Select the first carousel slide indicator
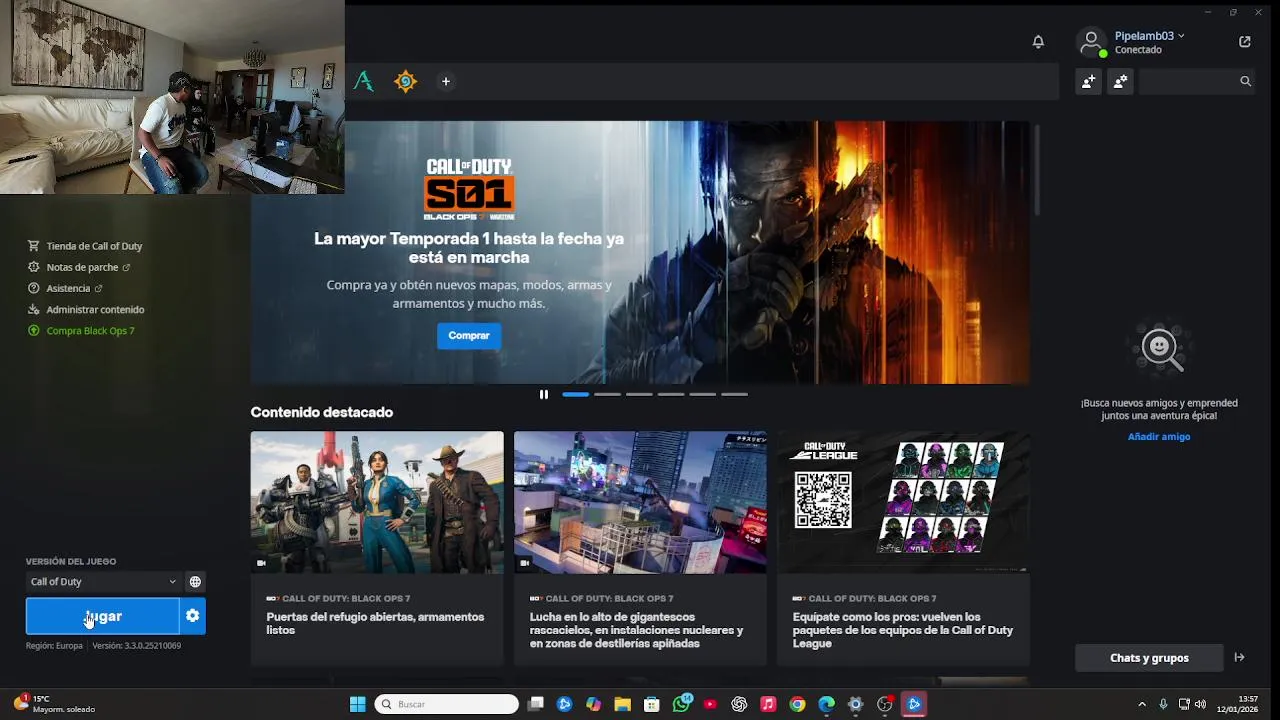Image resolution: width=1280 pixels, height=720 pixels. 575,394
